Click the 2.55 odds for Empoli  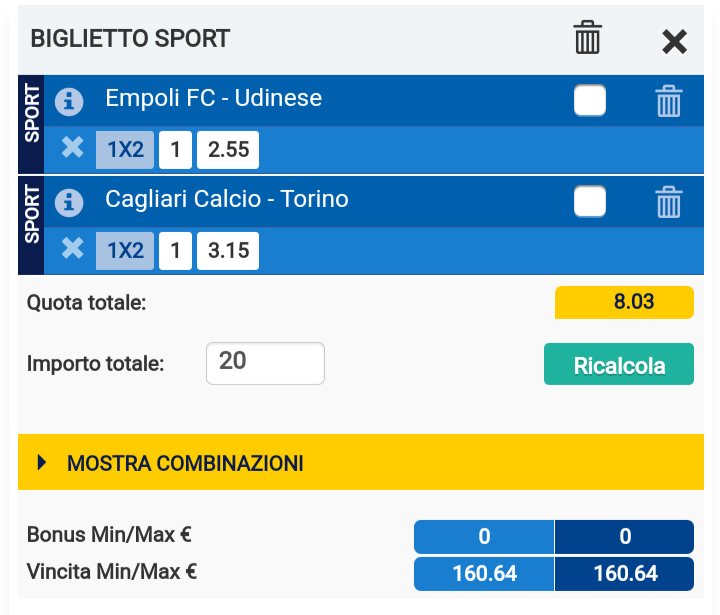point(227,151)
